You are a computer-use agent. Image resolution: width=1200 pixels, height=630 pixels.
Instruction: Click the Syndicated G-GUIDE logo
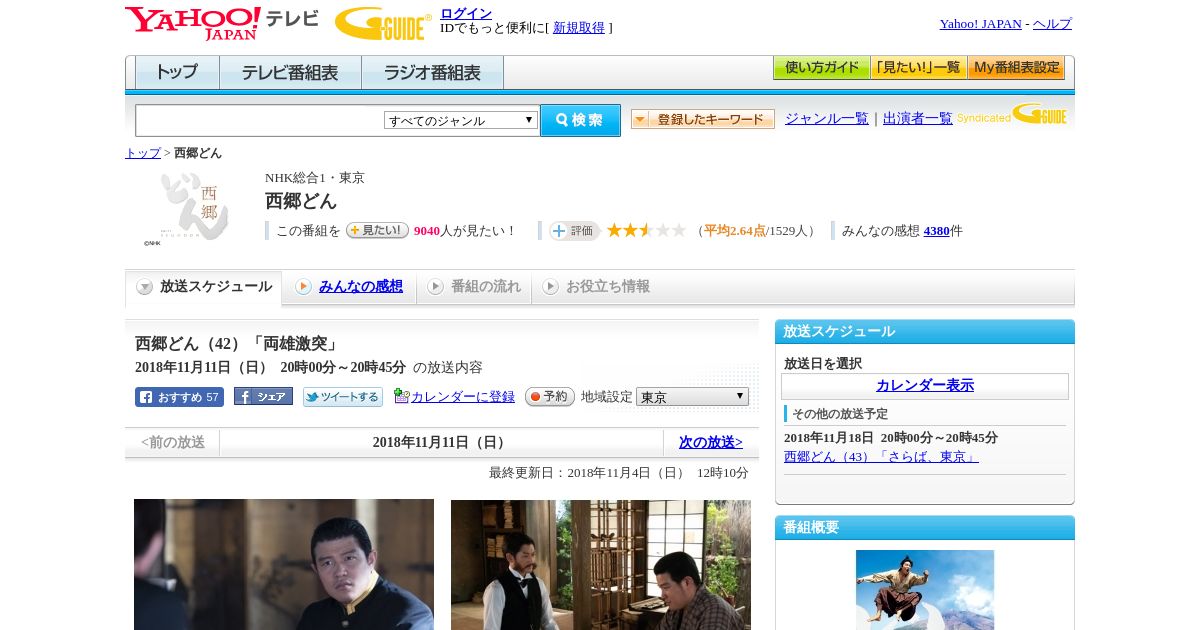point(1011,114)
